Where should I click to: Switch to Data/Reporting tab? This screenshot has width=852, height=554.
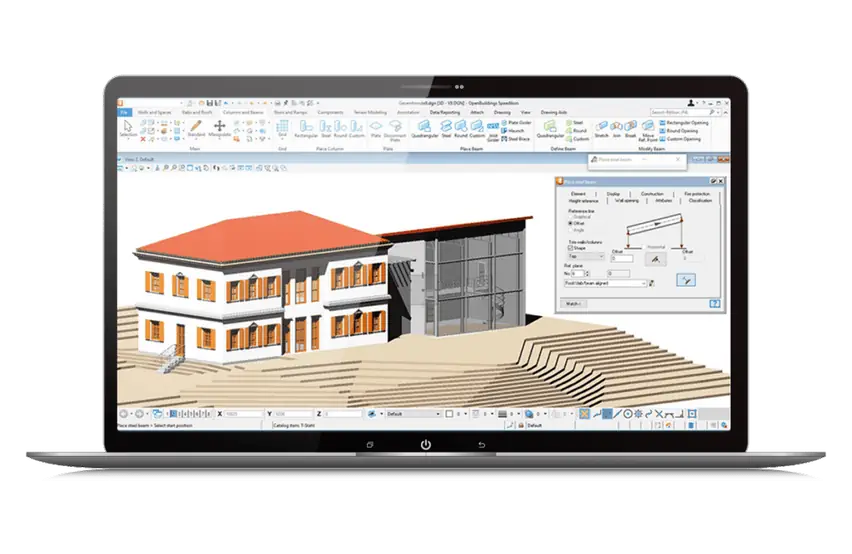(445, 112)
